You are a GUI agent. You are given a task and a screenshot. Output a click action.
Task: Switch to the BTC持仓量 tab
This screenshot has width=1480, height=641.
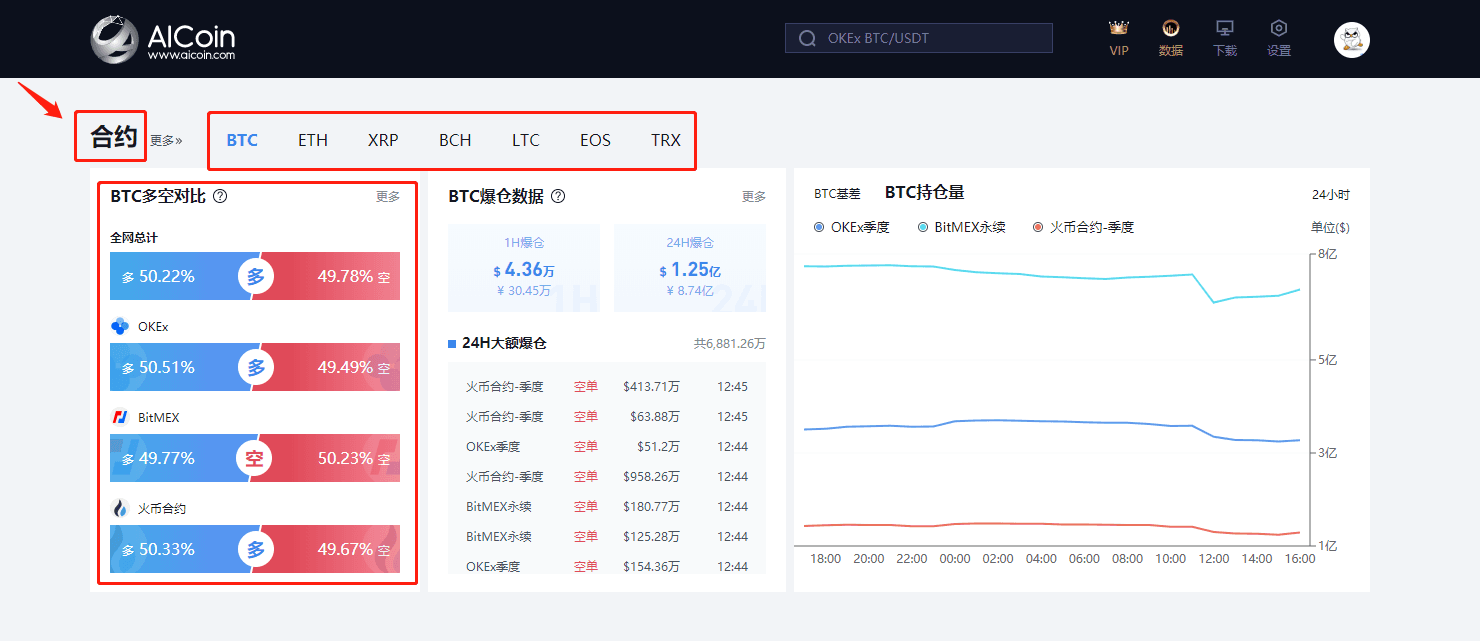(x=925, y=193)
